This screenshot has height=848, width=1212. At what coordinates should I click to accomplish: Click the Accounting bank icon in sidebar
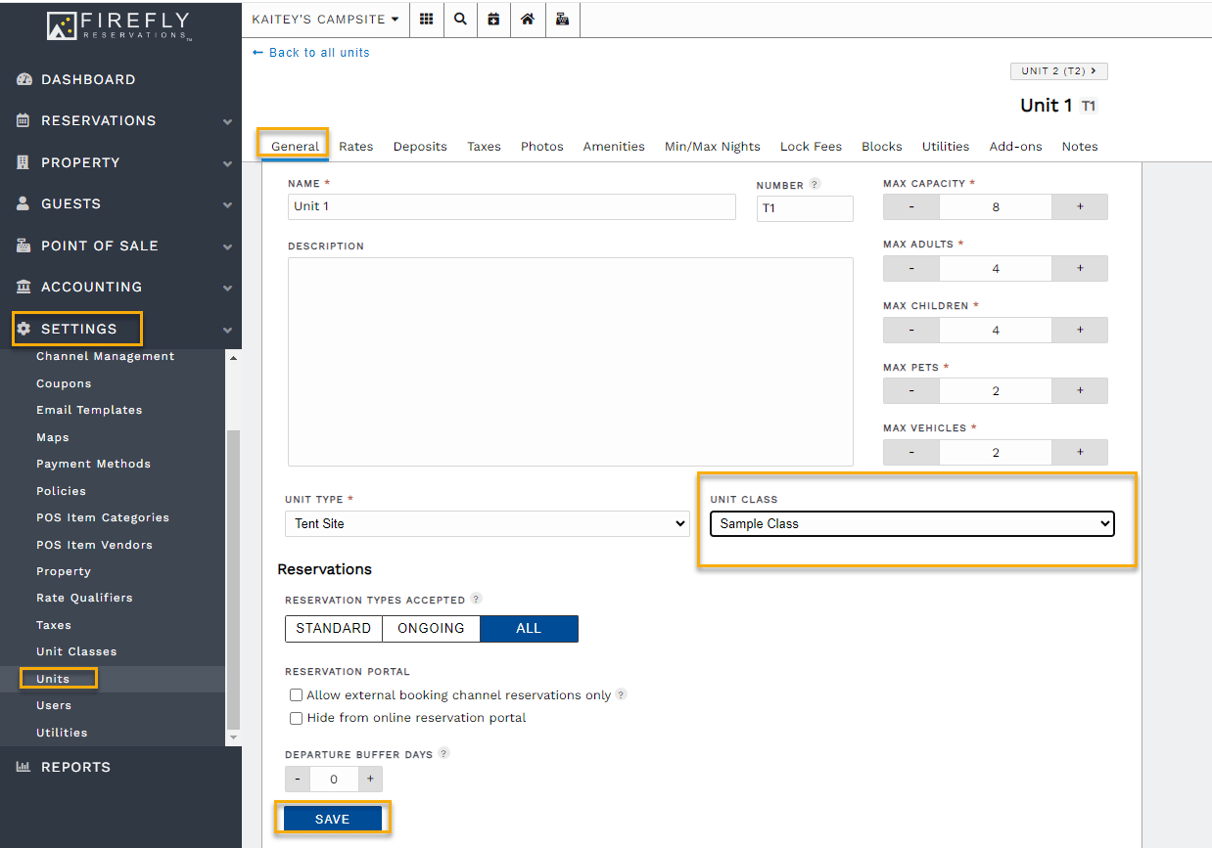point(24,287)
